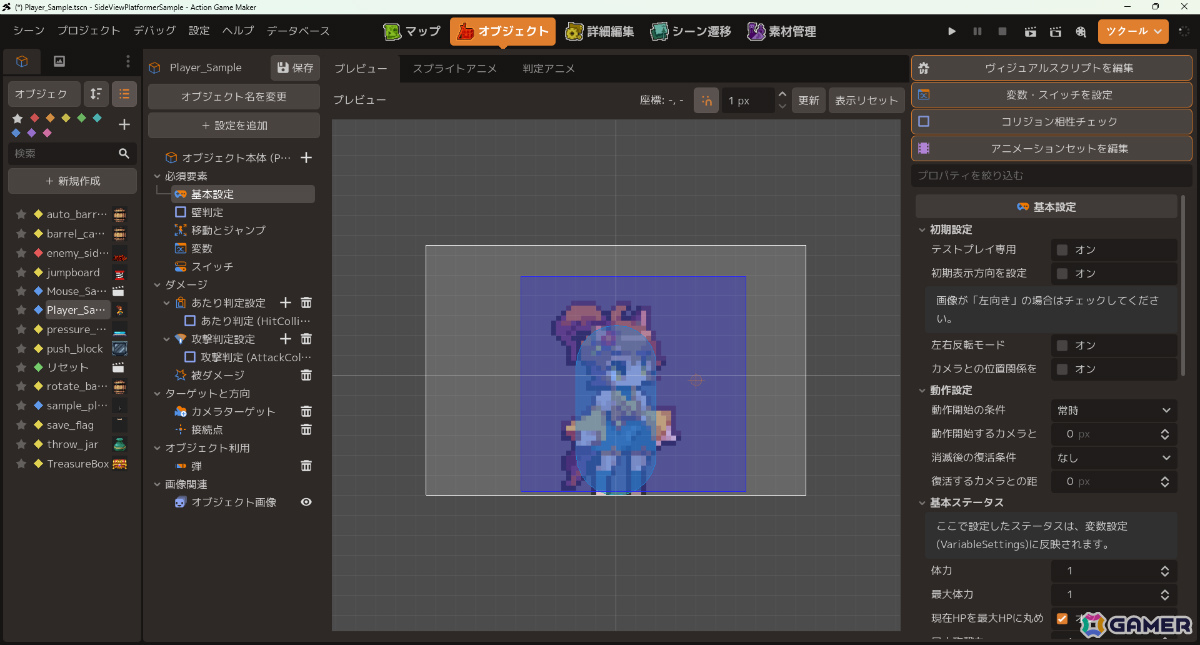This screenshot has height=645, width=1200.
Task: Click the 更新 refresh button
Action: [x=807, y=100]
